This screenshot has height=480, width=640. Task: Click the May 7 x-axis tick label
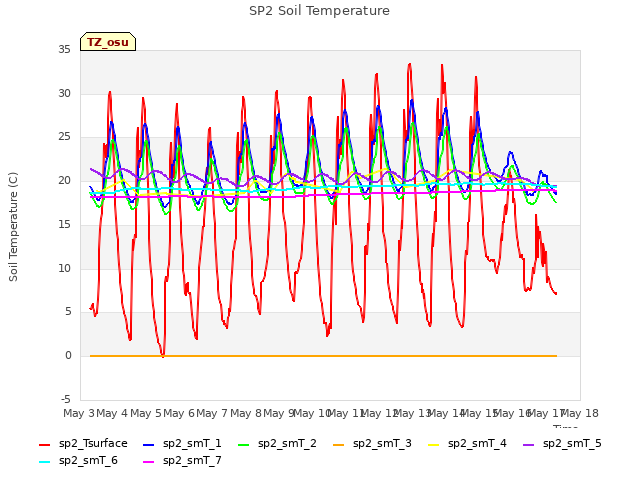[212, 413]
